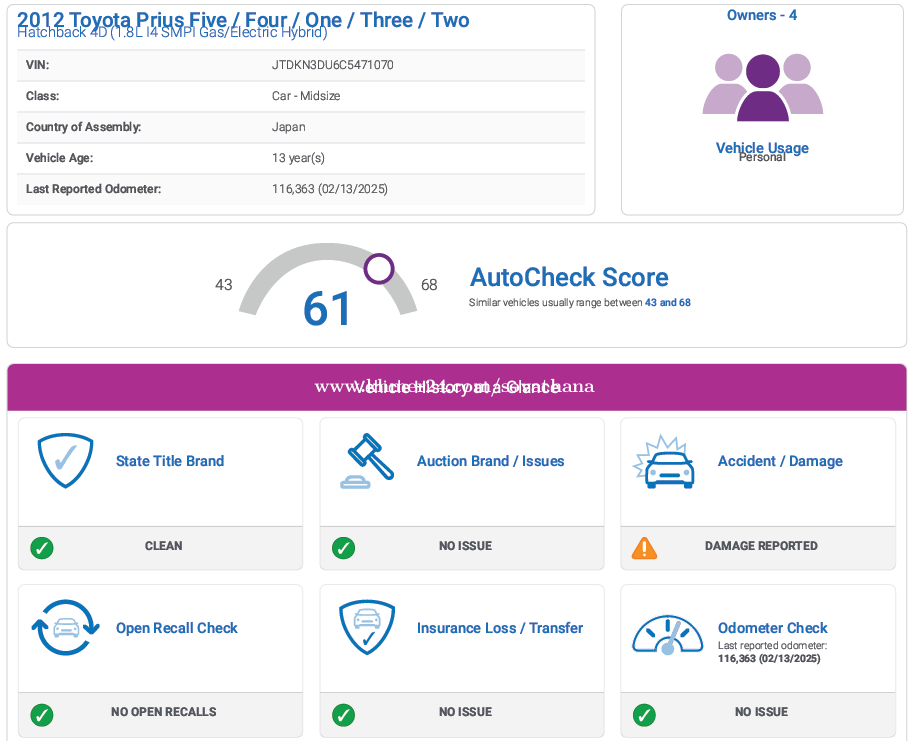Image resolution: width=909 pixels, height=741 pixels.
Task: Click the State Title Brand shield icon
Action: (x=65, y=461)
